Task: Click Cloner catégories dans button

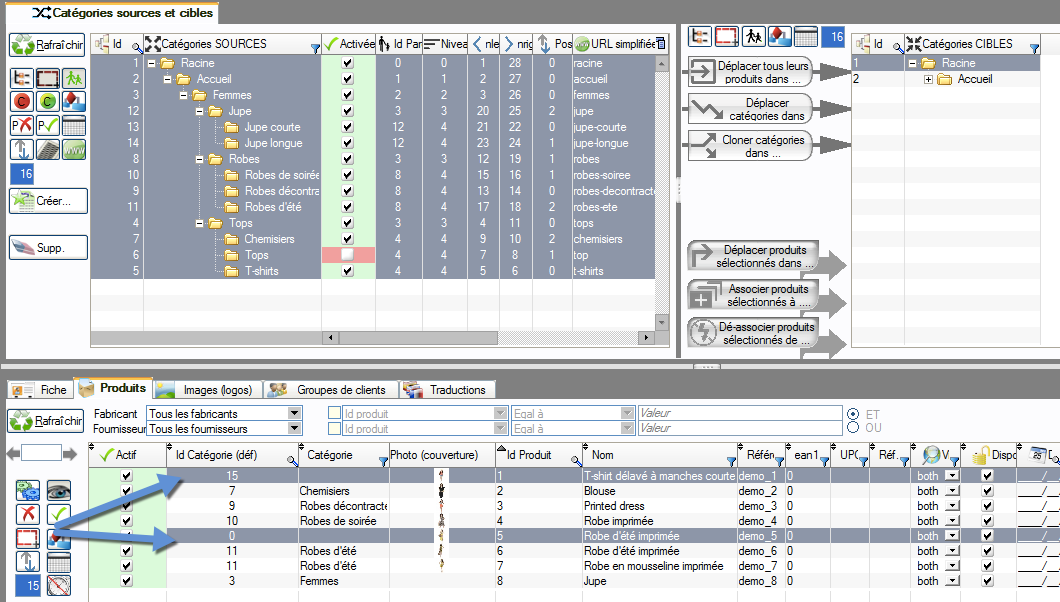Action: (x=753, y=146)
